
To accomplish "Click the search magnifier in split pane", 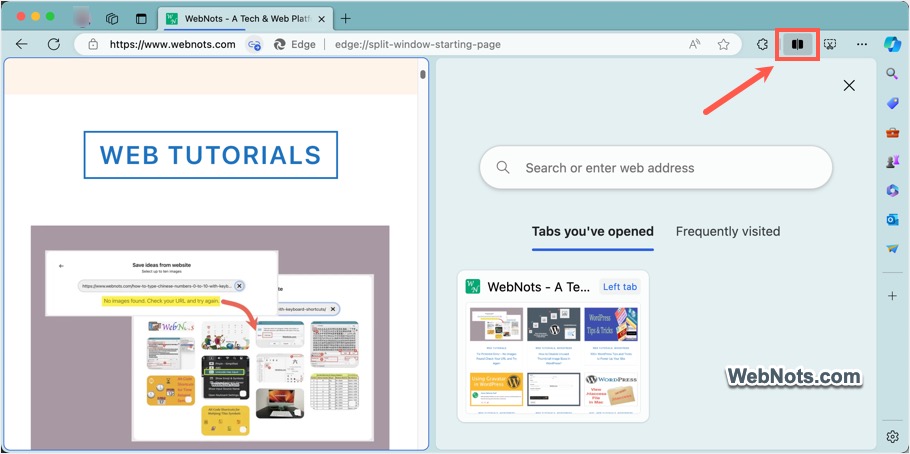I will coord(503,168).
